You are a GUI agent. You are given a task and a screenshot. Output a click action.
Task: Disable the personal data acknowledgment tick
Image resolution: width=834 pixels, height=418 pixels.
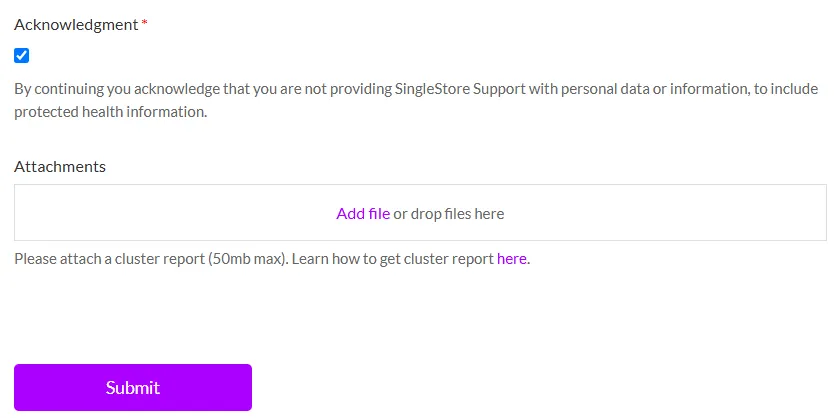pyautogui.click(x=22, y=56)
